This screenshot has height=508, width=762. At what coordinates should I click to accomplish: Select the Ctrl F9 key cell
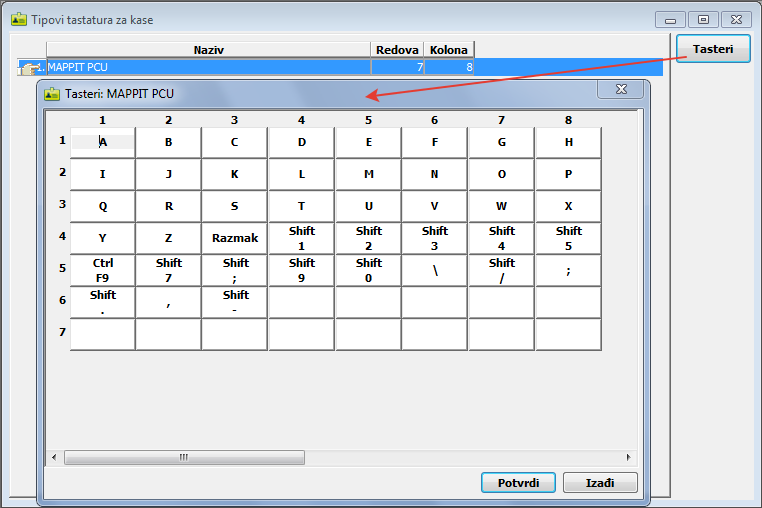point(103,270)
